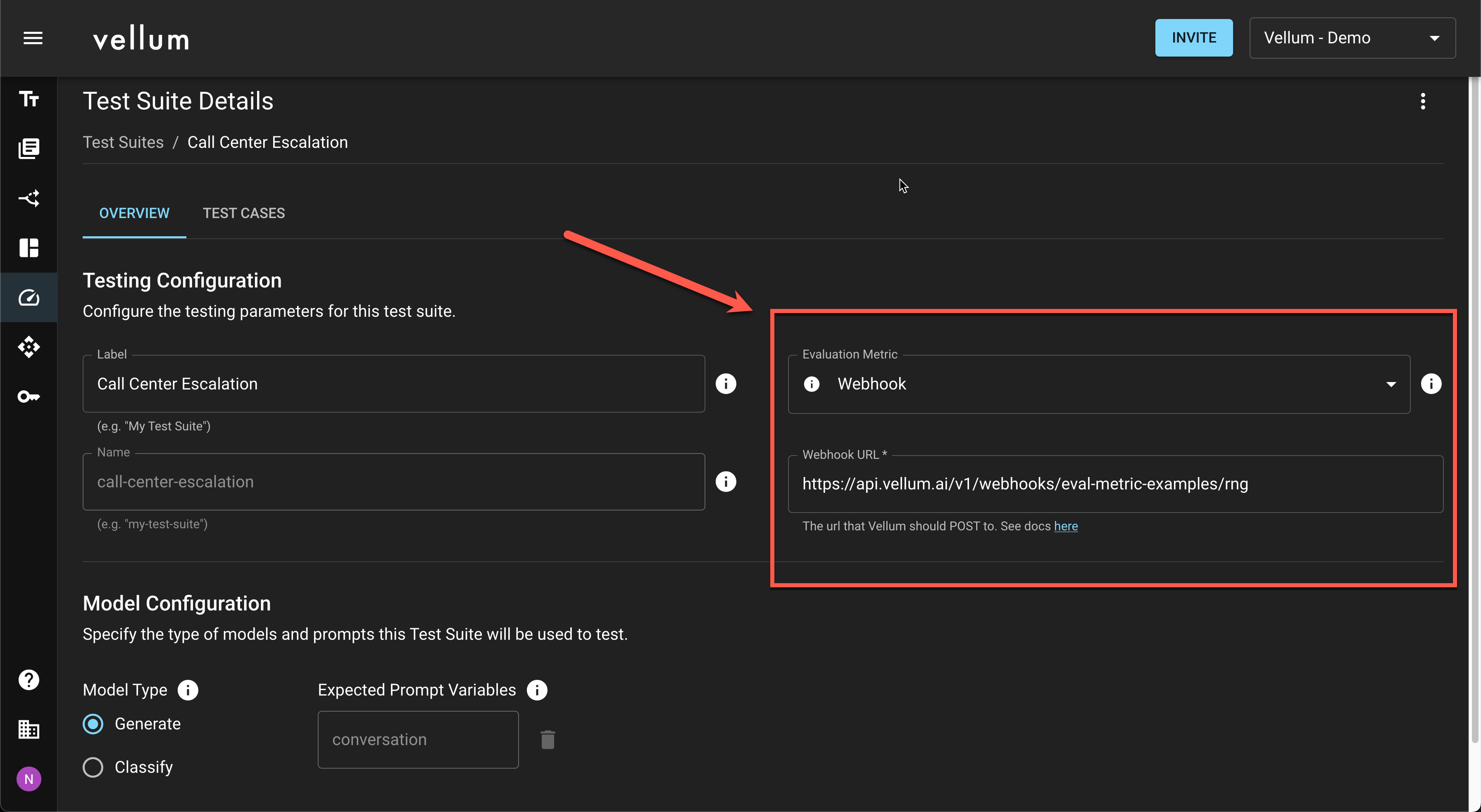Click the API keys key icon

tap(29, 397)
